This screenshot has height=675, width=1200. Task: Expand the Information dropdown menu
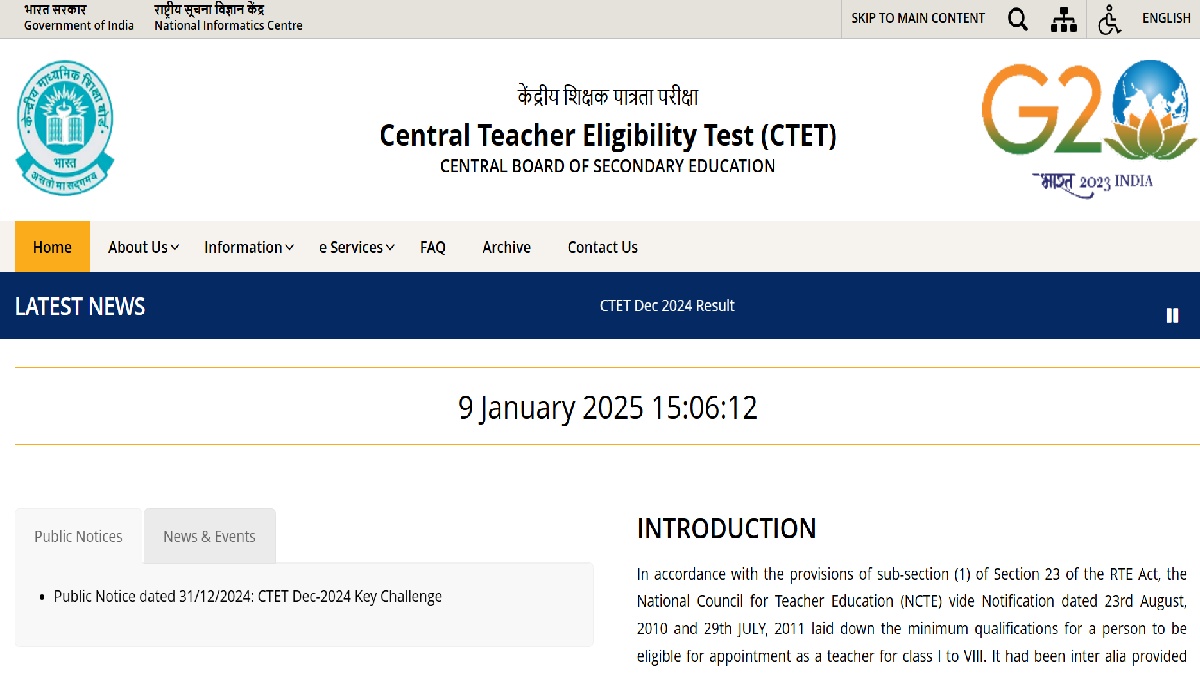tap(248, 247)
